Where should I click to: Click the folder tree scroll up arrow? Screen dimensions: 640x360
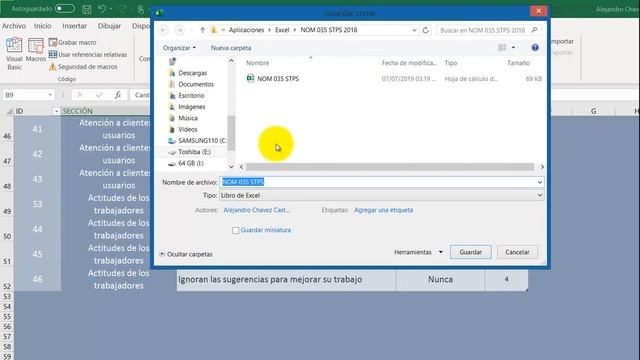(x=231, y=61)
